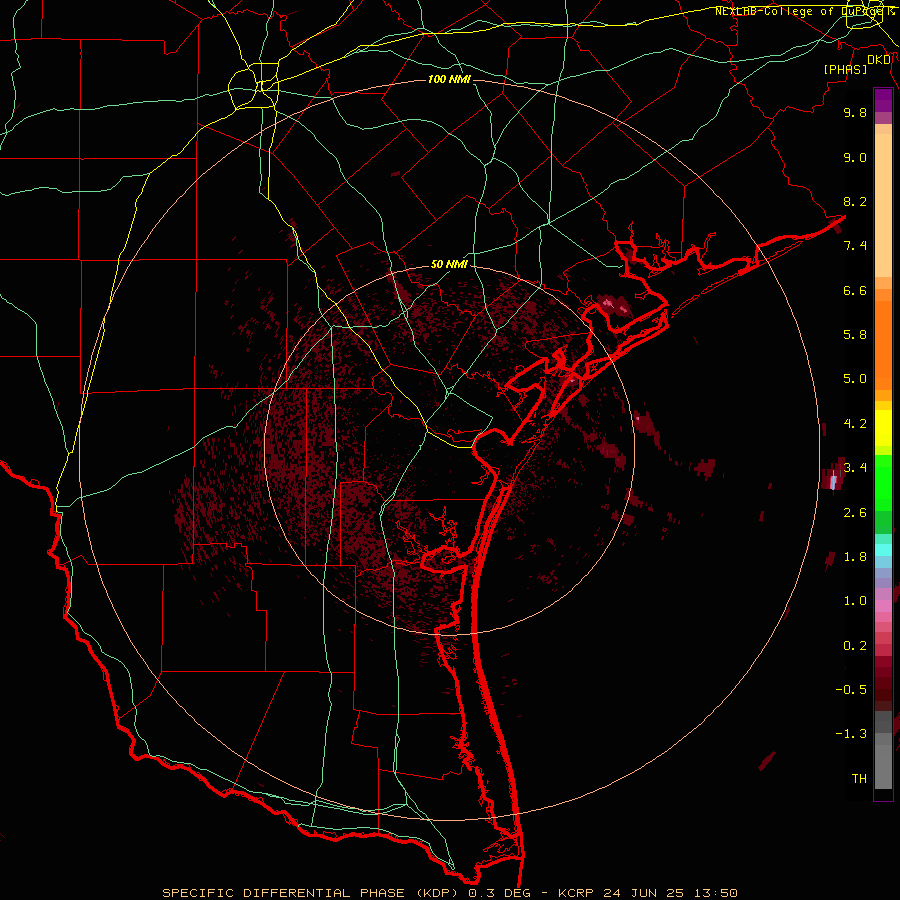Screen dimensions: 900x900
Task: Click the 2.6 value on the color scale
Action: point(855,513)
